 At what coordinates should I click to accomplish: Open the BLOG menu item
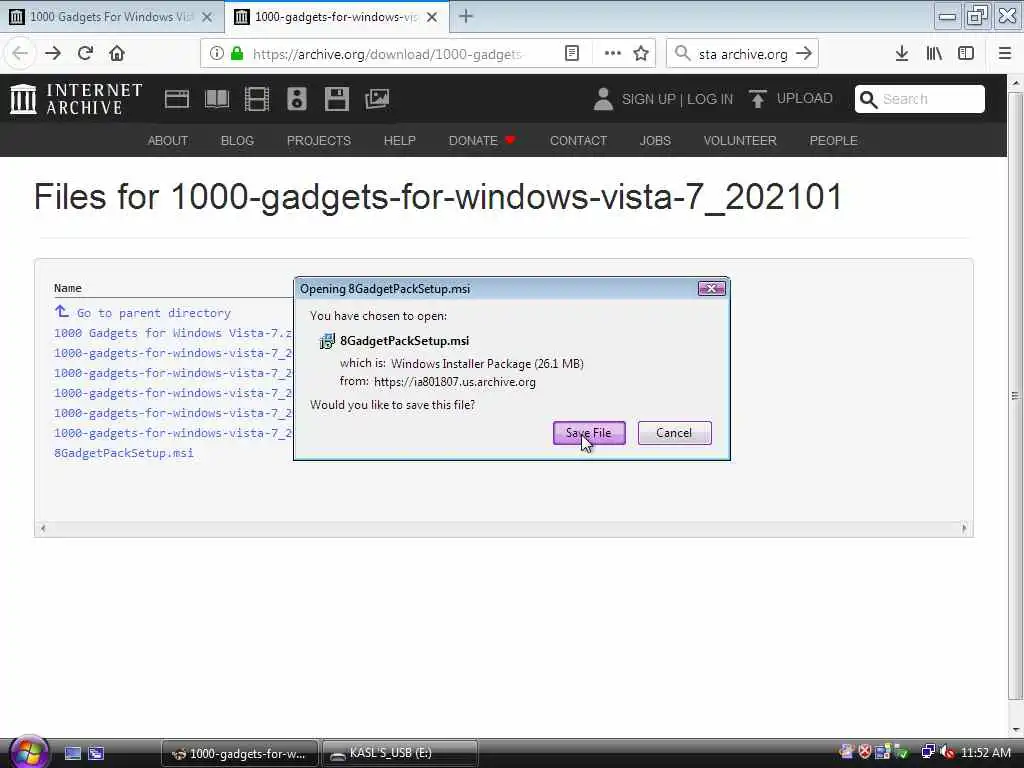237,140
